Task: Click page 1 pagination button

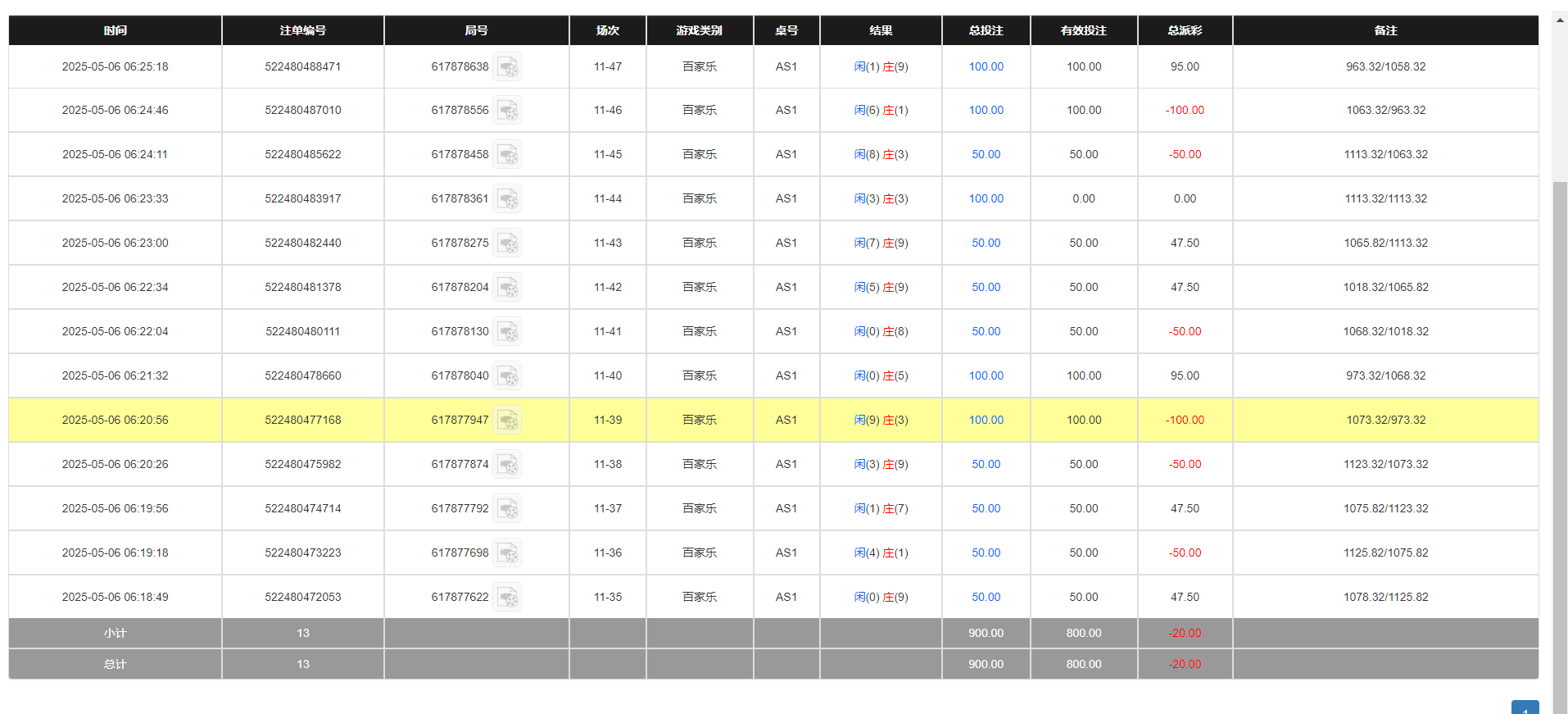Action: pyautogui.click(x=1525, y=707)
